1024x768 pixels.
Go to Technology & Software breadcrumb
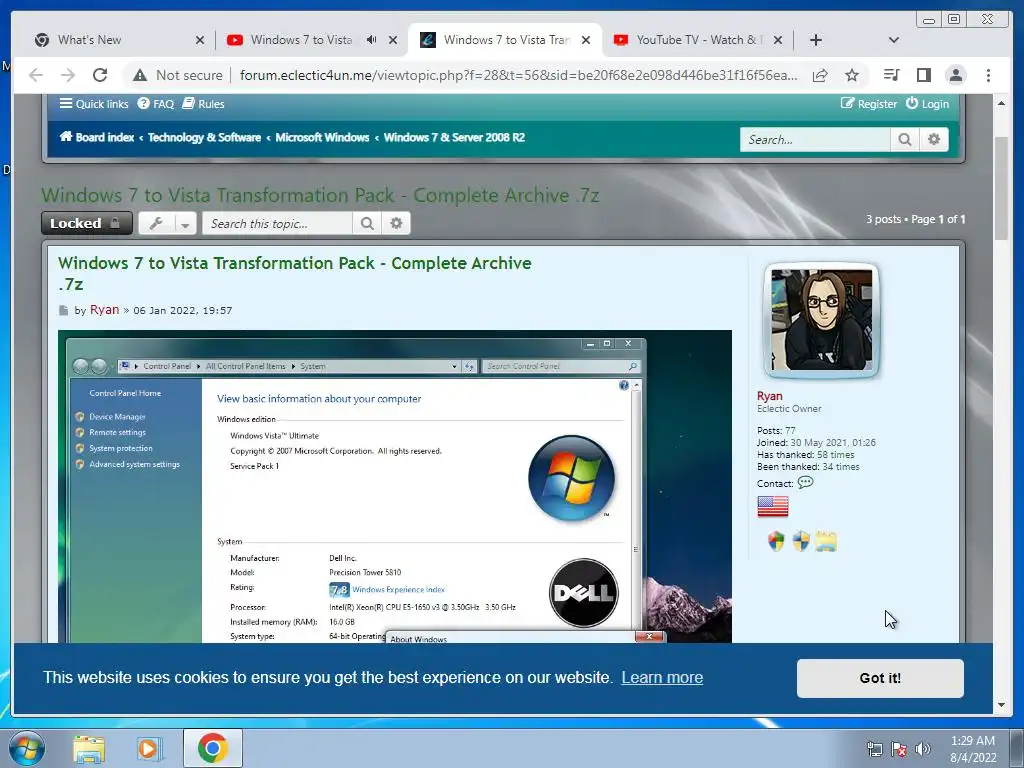pyautogui.click(x=204, y=137)
